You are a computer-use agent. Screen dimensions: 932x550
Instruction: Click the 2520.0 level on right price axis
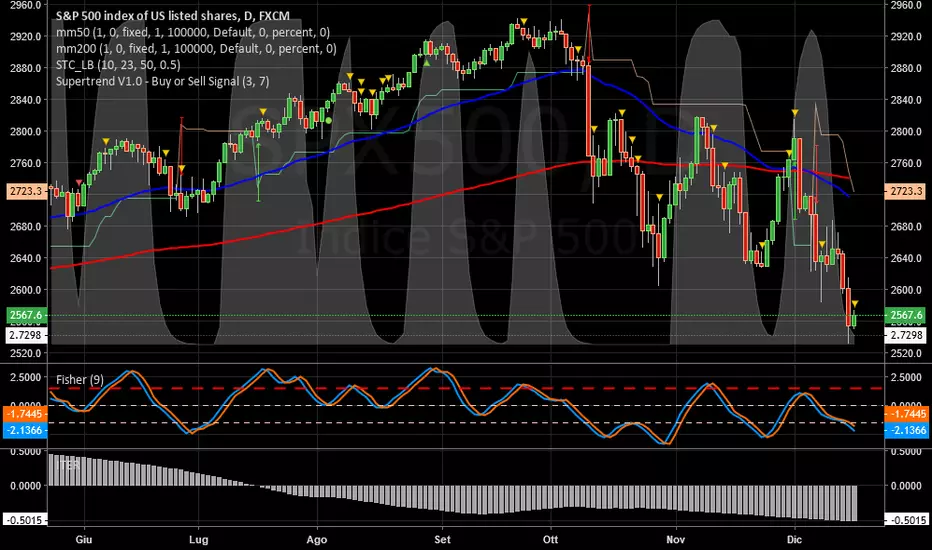point(906,353)
